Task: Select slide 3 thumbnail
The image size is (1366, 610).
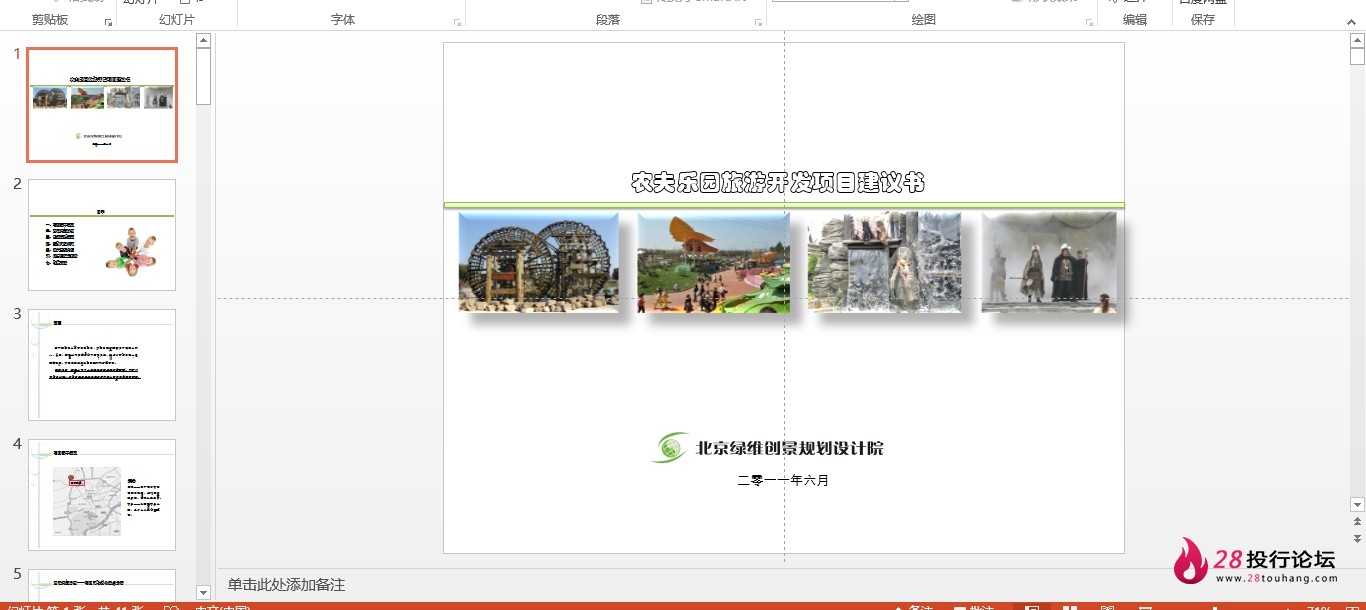Action: click(102, 365)
